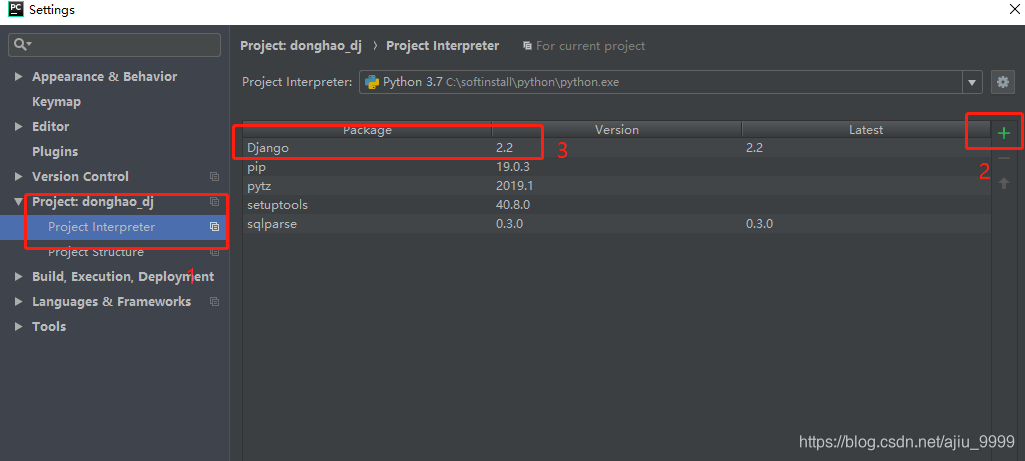Click the setuptools version 40.8.0 cell
The width and height of the screenshot is (1025, 461).
pyautogui.click(x=513, y=205)
